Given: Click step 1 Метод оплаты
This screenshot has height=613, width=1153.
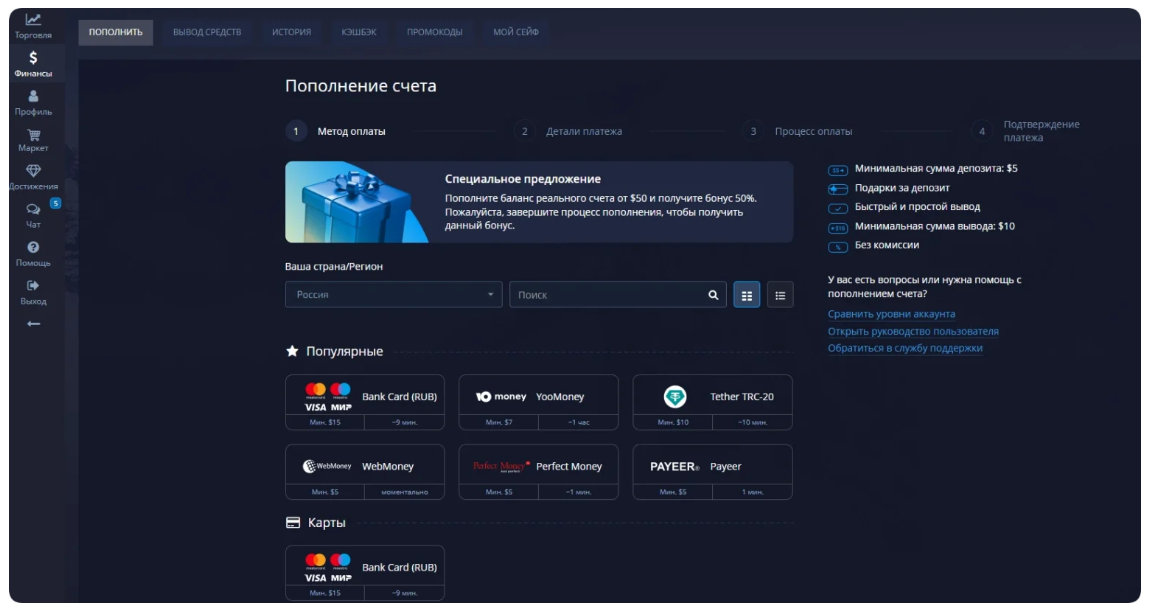Looking at the screenshot, I should pyautogui.click(x=336, y=132).
